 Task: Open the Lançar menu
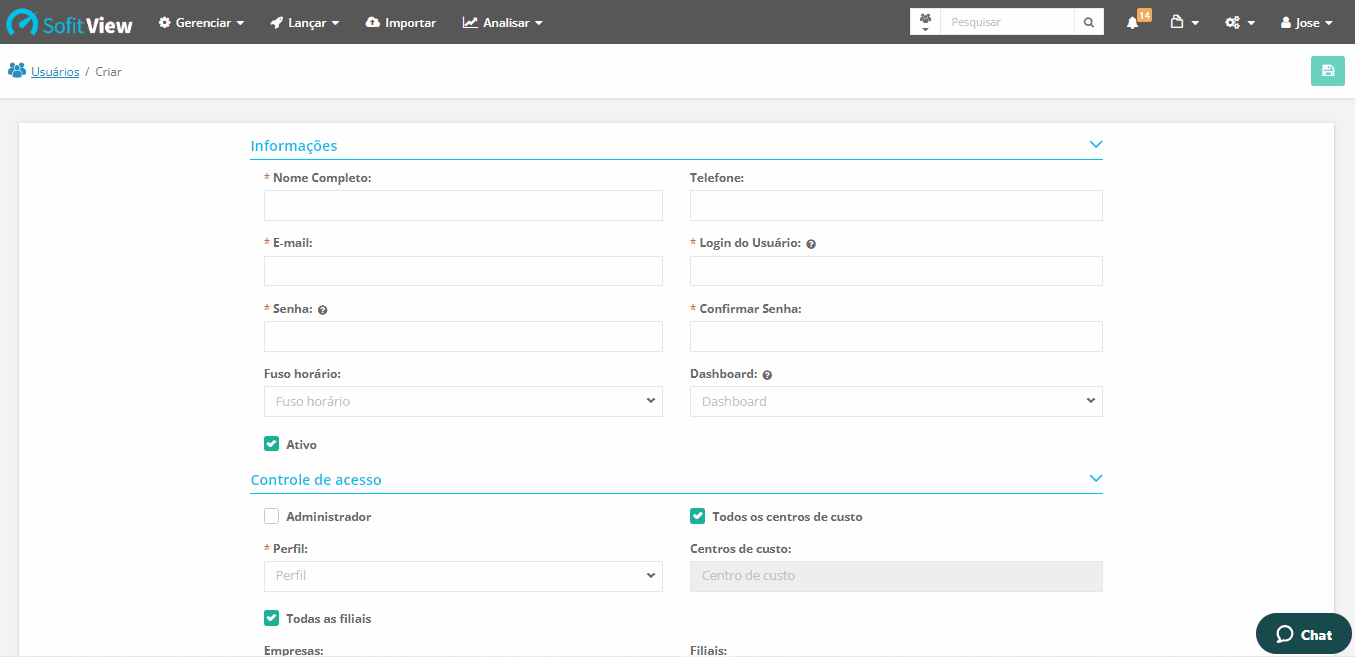pos(305,22)
